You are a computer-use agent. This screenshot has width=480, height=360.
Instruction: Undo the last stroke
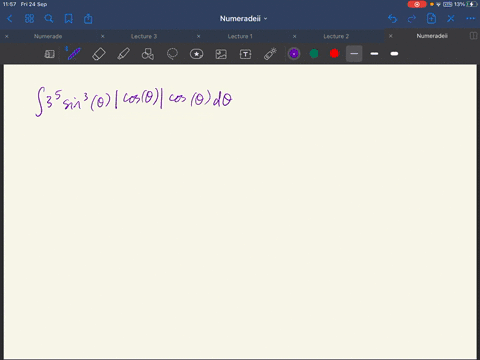pyautogui.click(x=392, y=19)
